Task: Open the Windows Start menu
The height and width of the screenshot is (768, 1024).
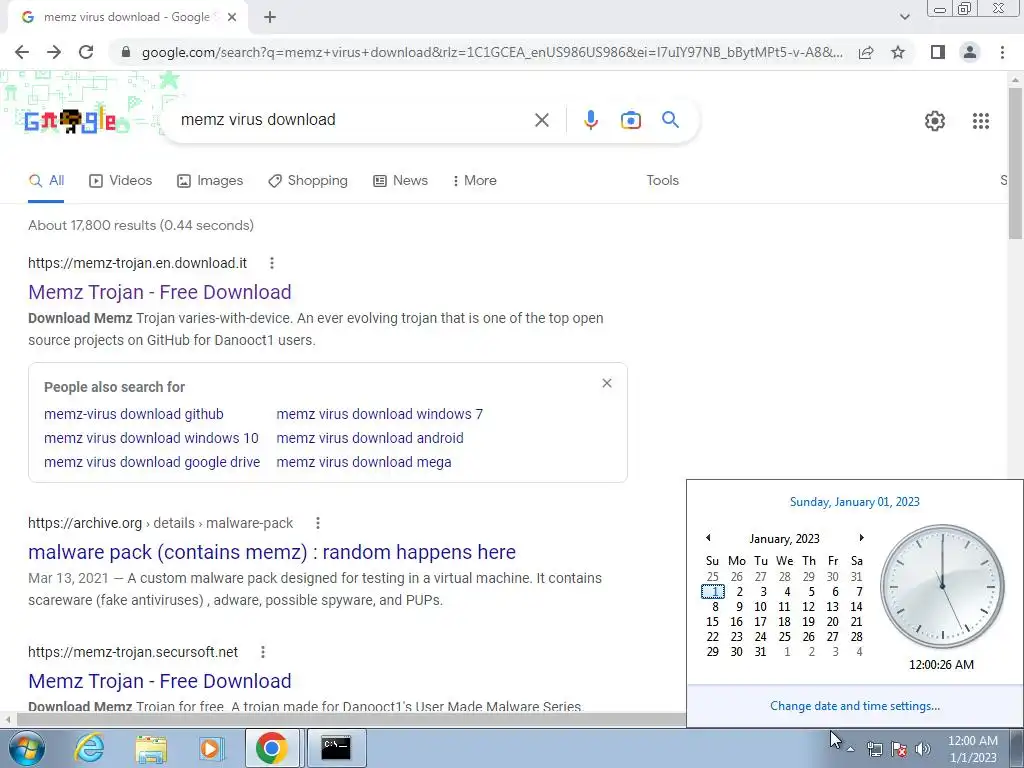Action: [27, 748]
